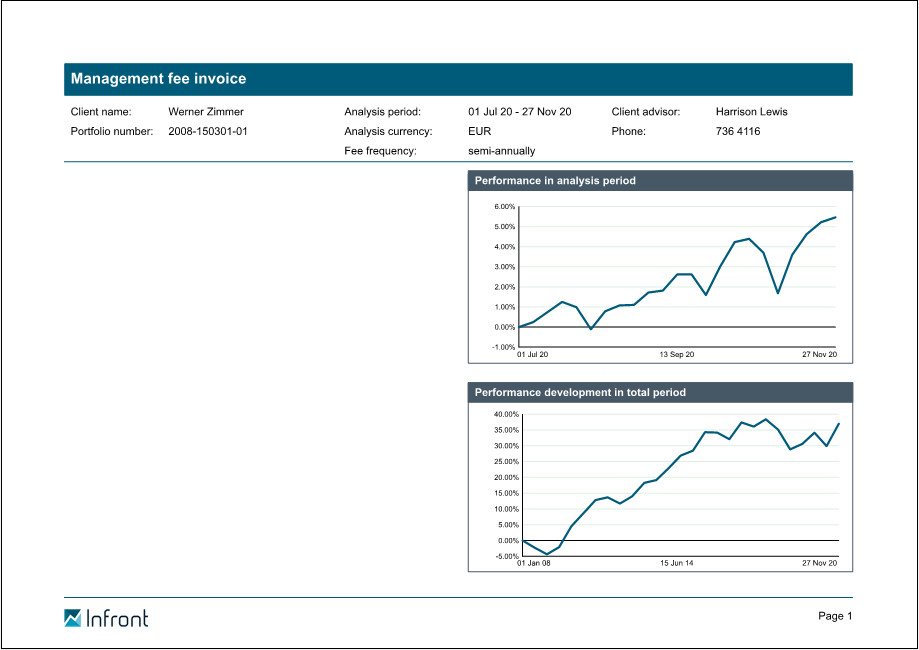
Task: Click the Page 1 footer label
Action: point(835,616)
